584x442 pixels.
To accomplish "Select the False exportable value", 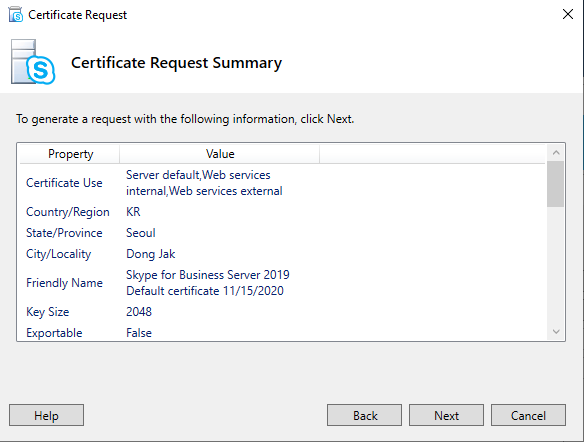I will 139,333.
